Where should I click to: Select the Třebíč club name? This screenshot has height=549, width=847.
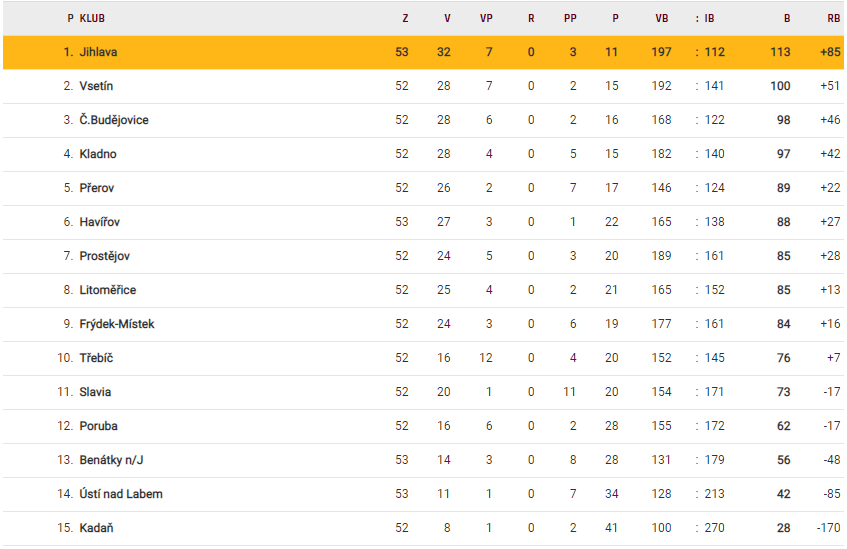[97, 358]
